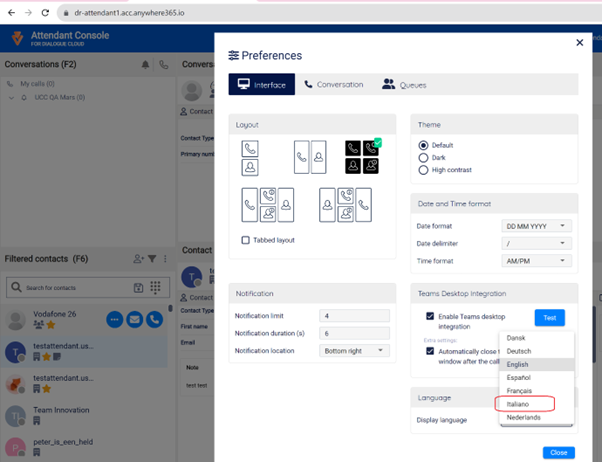602x462 pixels.
Task: Click the blue Test button
Action: click(x=549, y=318)
